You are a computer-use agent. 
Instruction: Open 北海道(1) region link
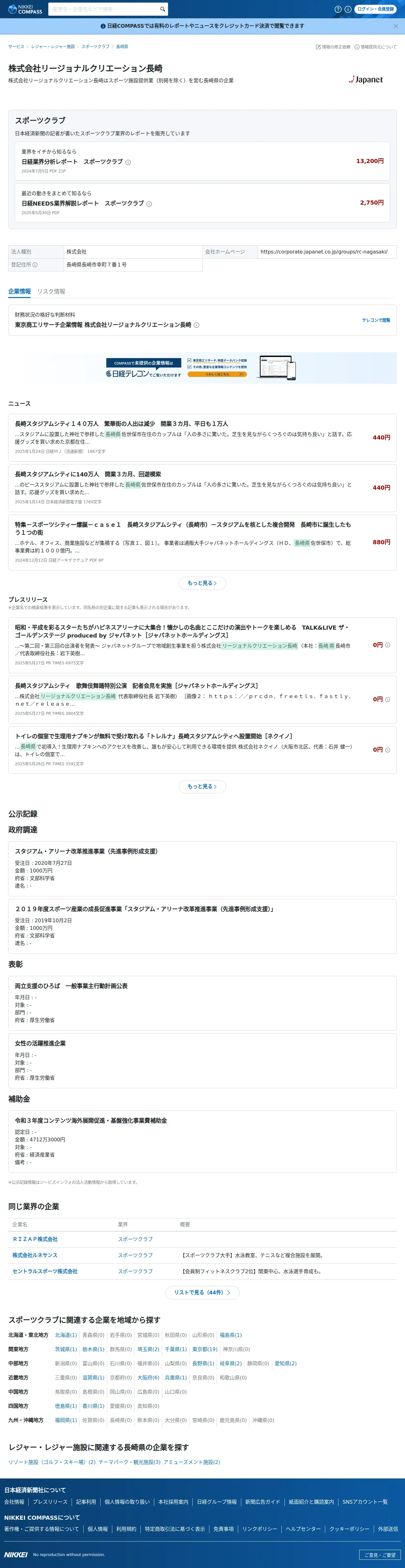click(x=66, y=1335)
